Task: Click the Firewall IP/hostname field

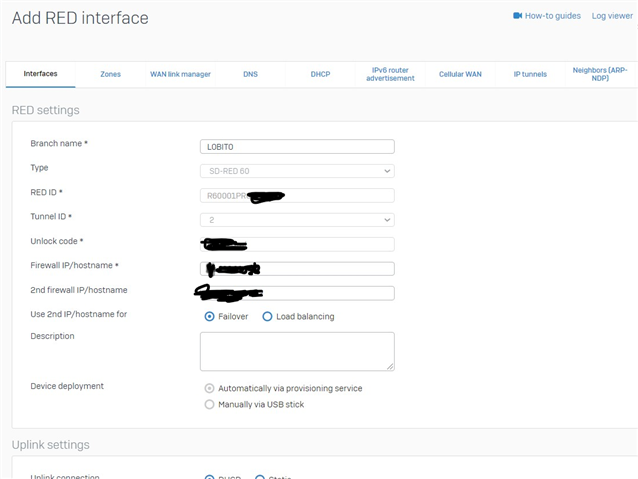Action: click(297, 269)
